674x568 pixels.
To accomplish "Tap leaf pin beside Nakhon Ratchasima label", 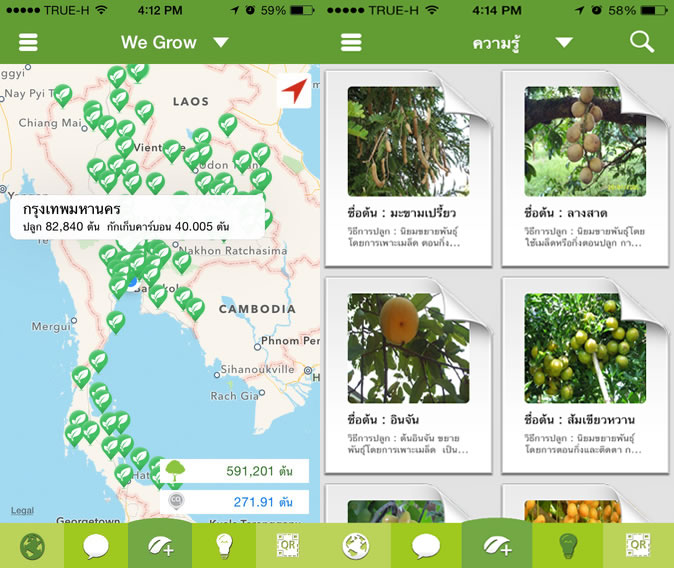I will (x=182, y=262).
